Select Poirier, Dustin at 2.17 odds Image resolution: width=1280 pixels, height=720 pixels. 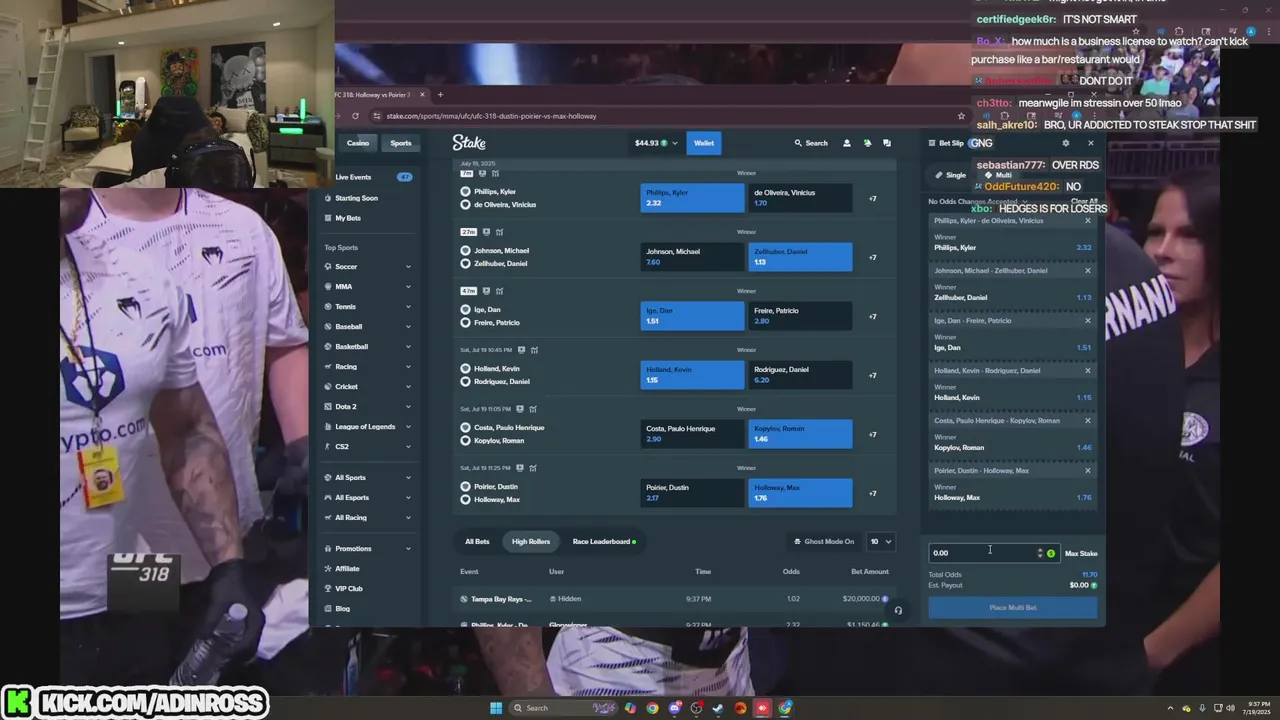(692, 493)
